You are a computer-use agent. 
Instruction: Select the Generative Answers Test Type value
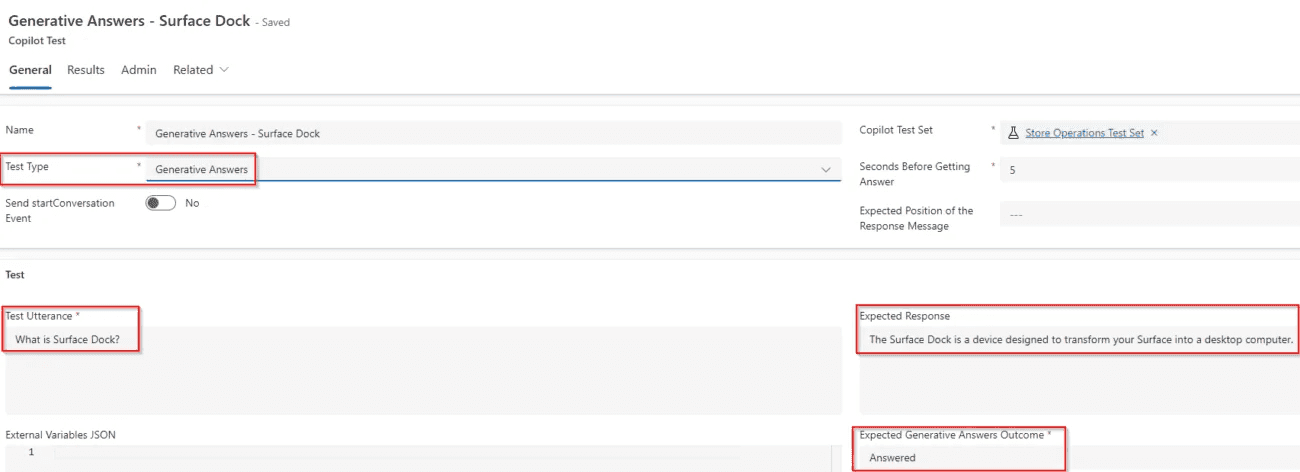point(201,170)
